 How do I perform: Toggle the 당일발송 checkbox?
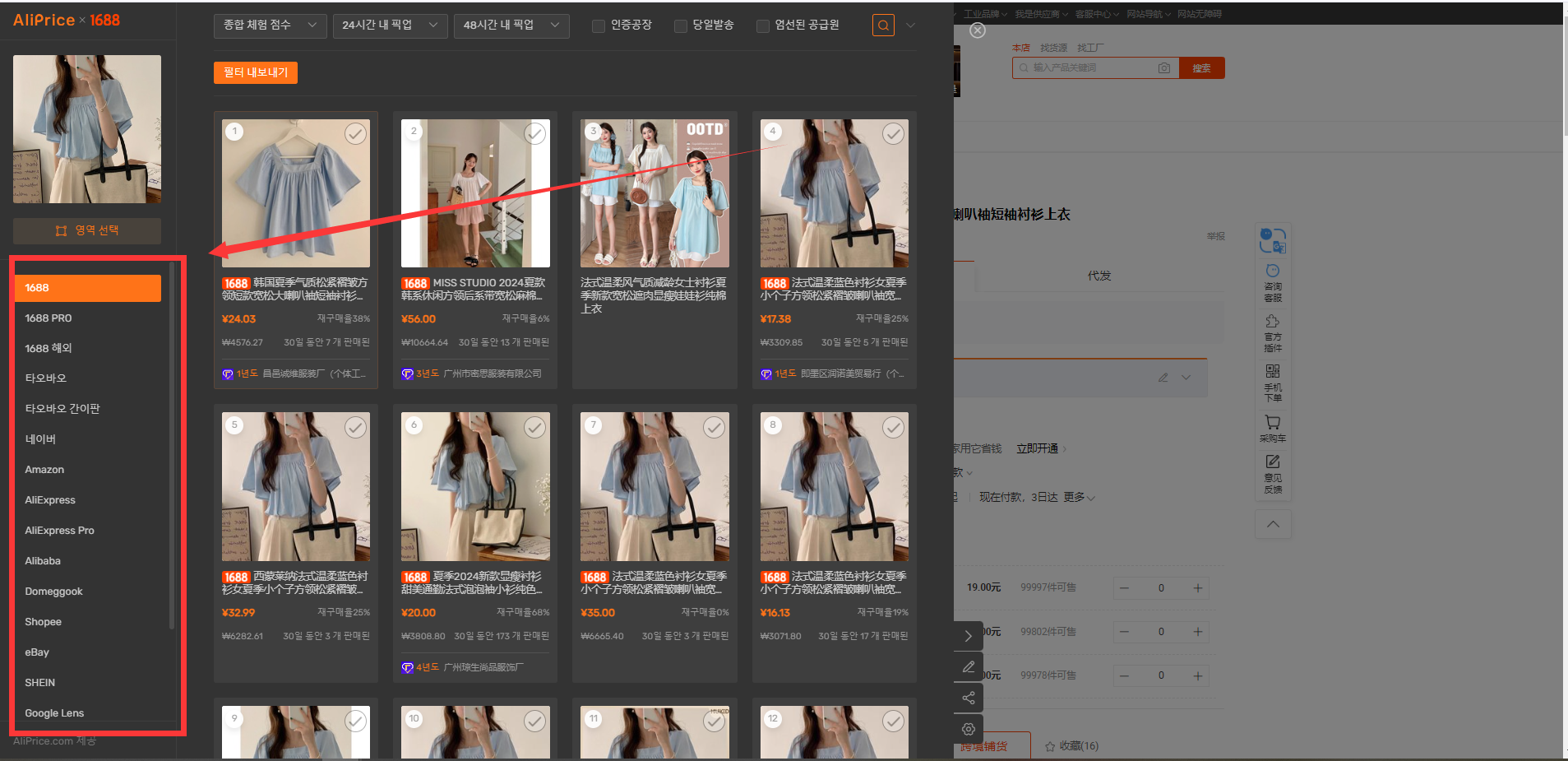(x=681, y=26)
